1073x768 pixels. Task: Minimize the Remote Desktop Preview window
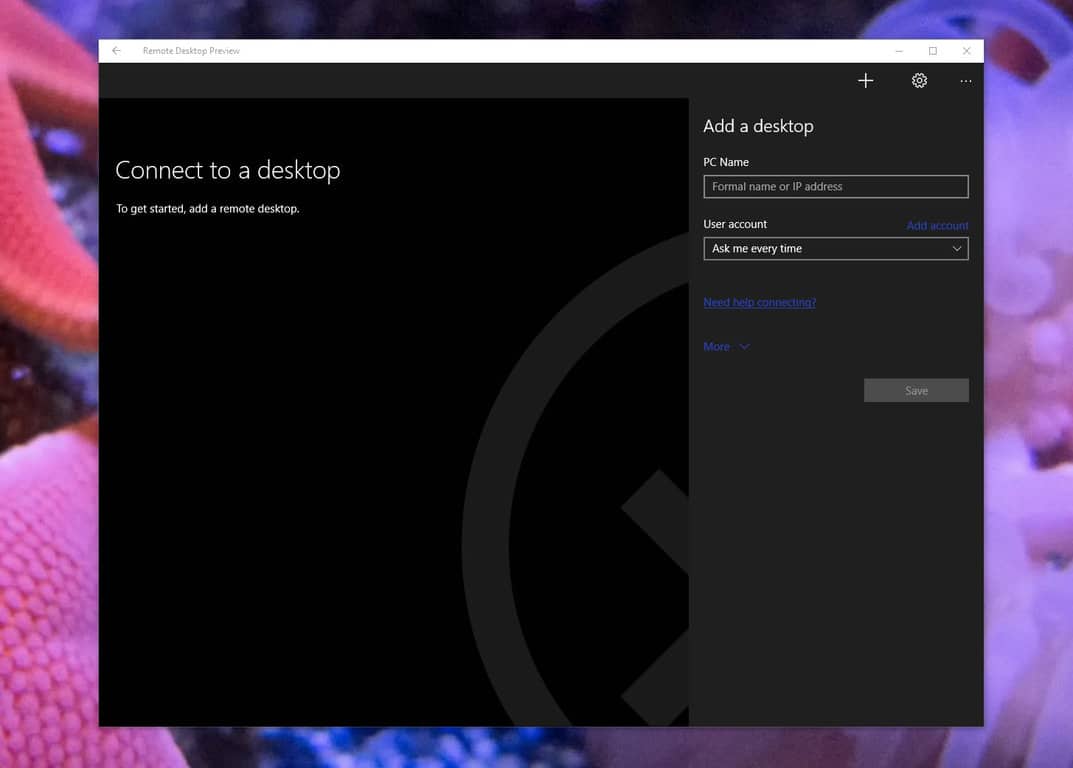899,51
